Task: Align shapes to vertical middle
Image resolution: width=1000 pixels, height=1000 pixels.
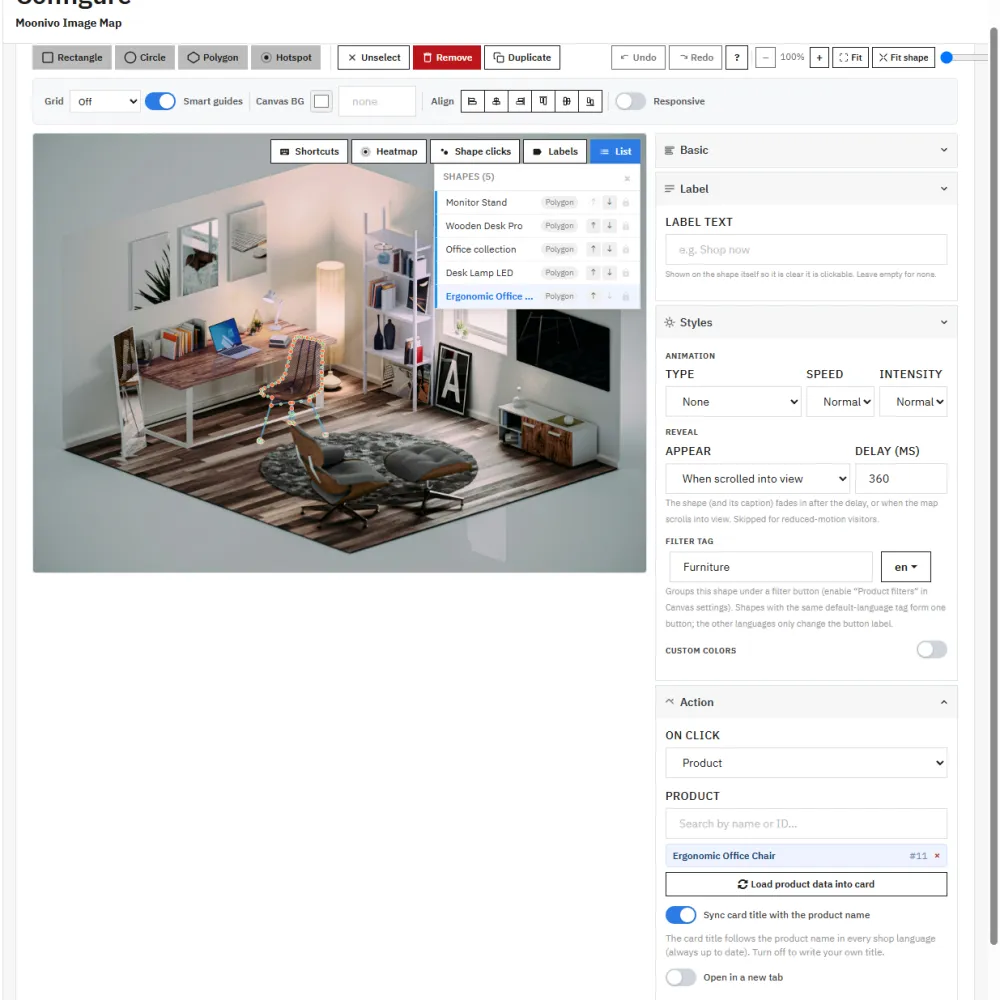Action: tap(567, 101)
